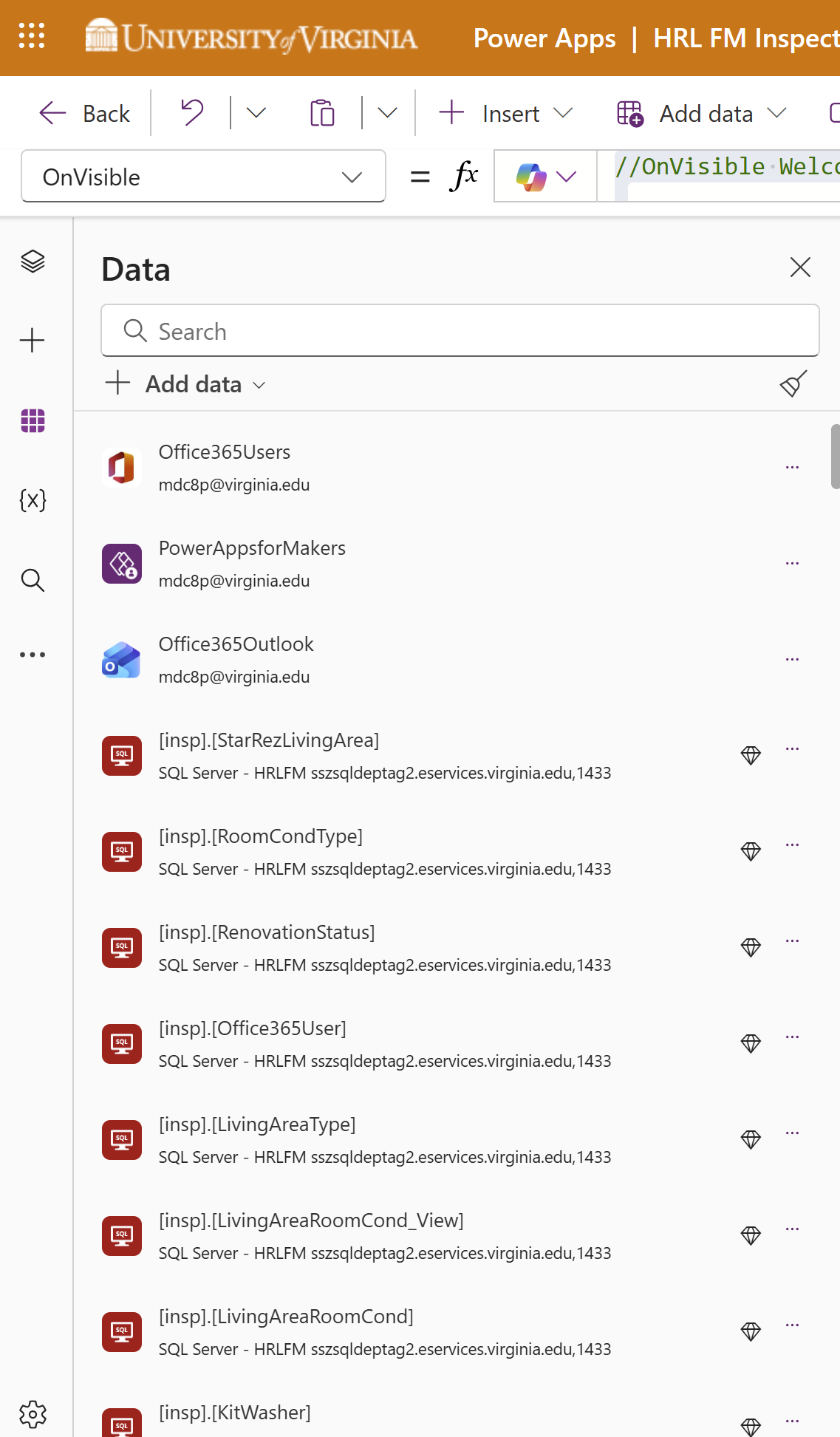The height and width of the screenshot is (1437, 840).
Task: Click the [insp].[RenovationStatus] SQL icon
Action: point(121,948)
